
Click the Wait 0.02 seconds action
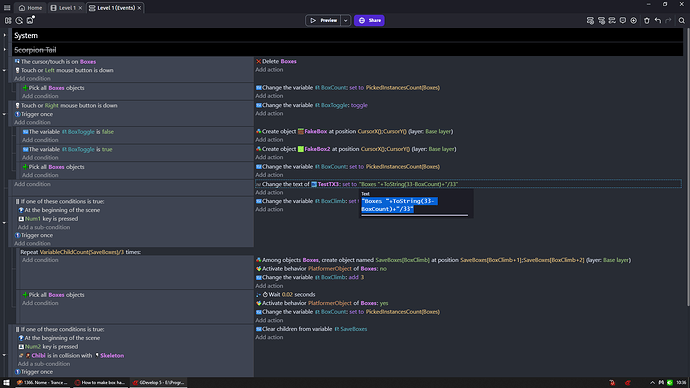coord(286,294)
